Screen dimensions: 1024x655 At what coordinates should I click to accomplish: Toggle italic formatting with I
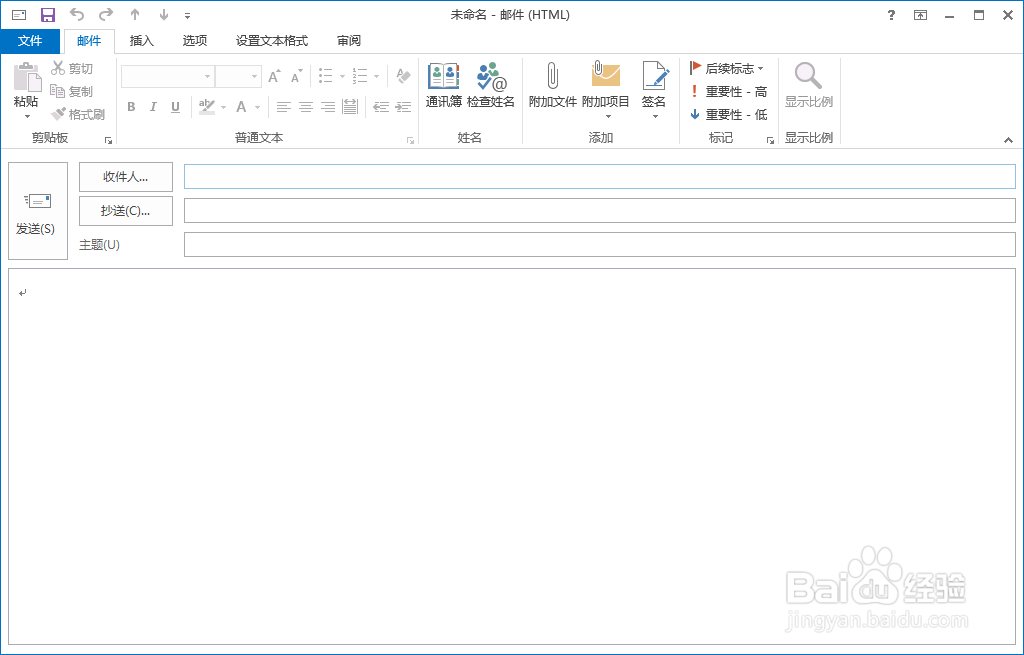pyautogui.click(x=152, y=106)
